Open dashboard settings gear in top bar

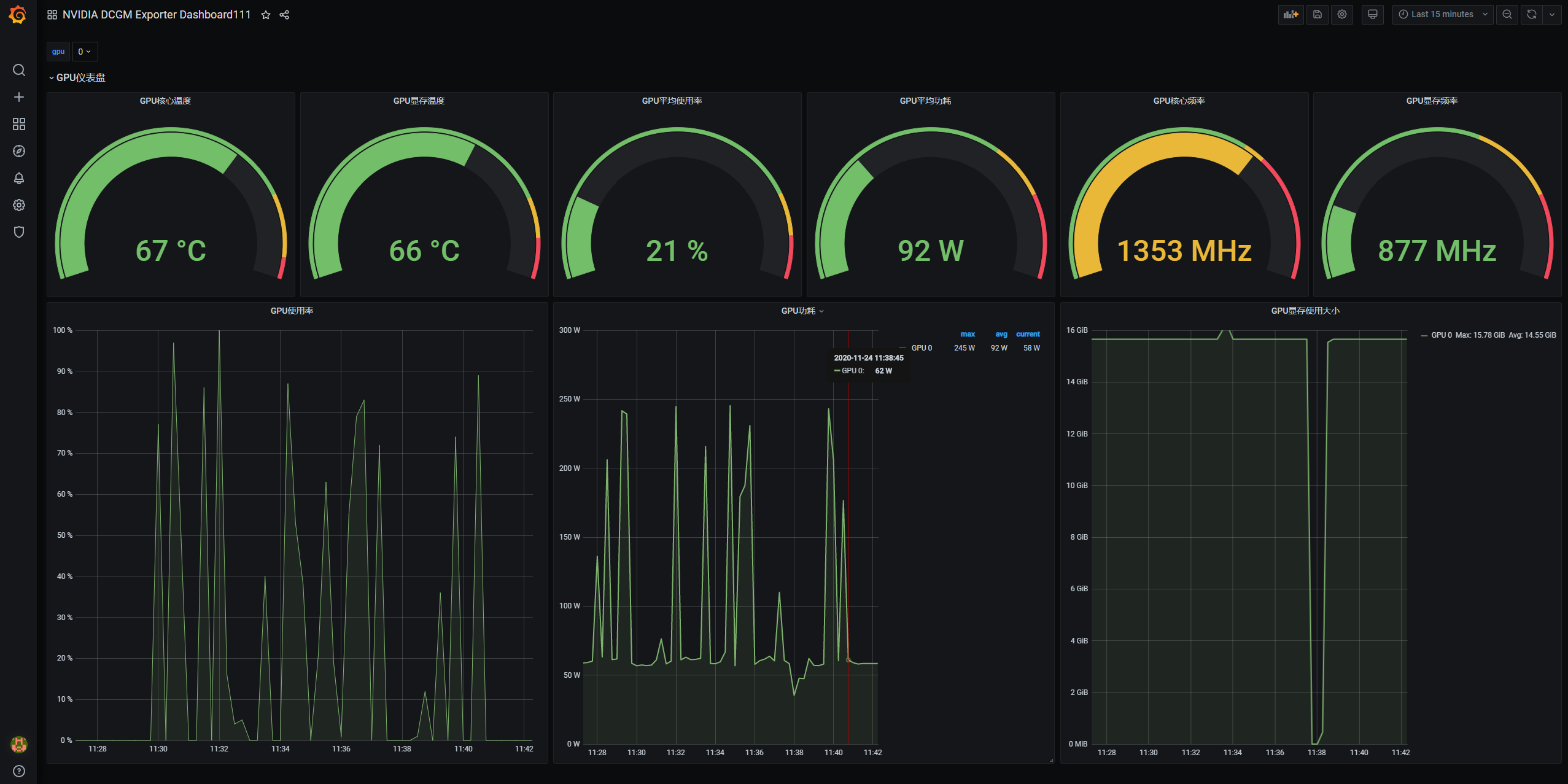pyautogui.click(x=1342, y=14)
